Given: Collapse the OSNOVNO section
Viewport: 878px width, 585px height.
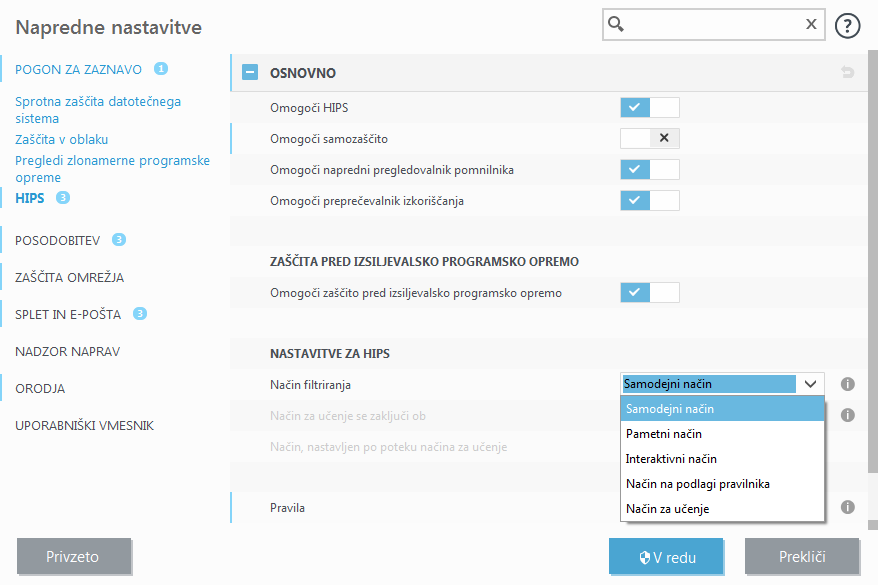Looking at the screenshot, I should pos(250,73).
